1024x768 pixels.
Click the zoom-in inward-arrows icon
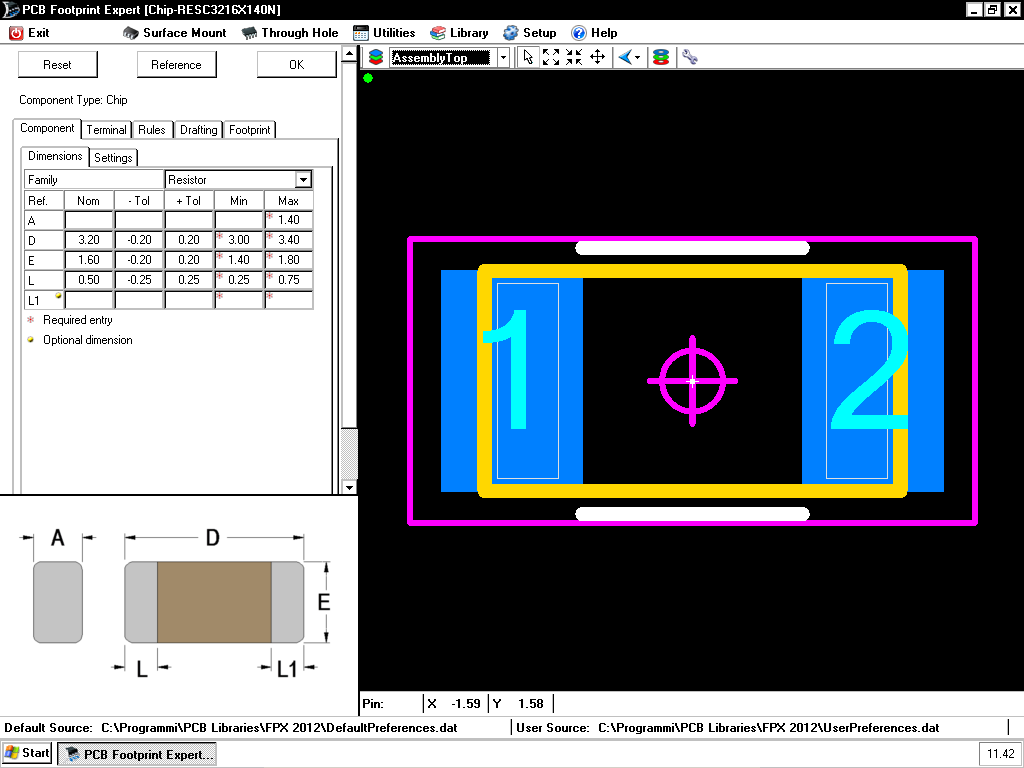574,57
